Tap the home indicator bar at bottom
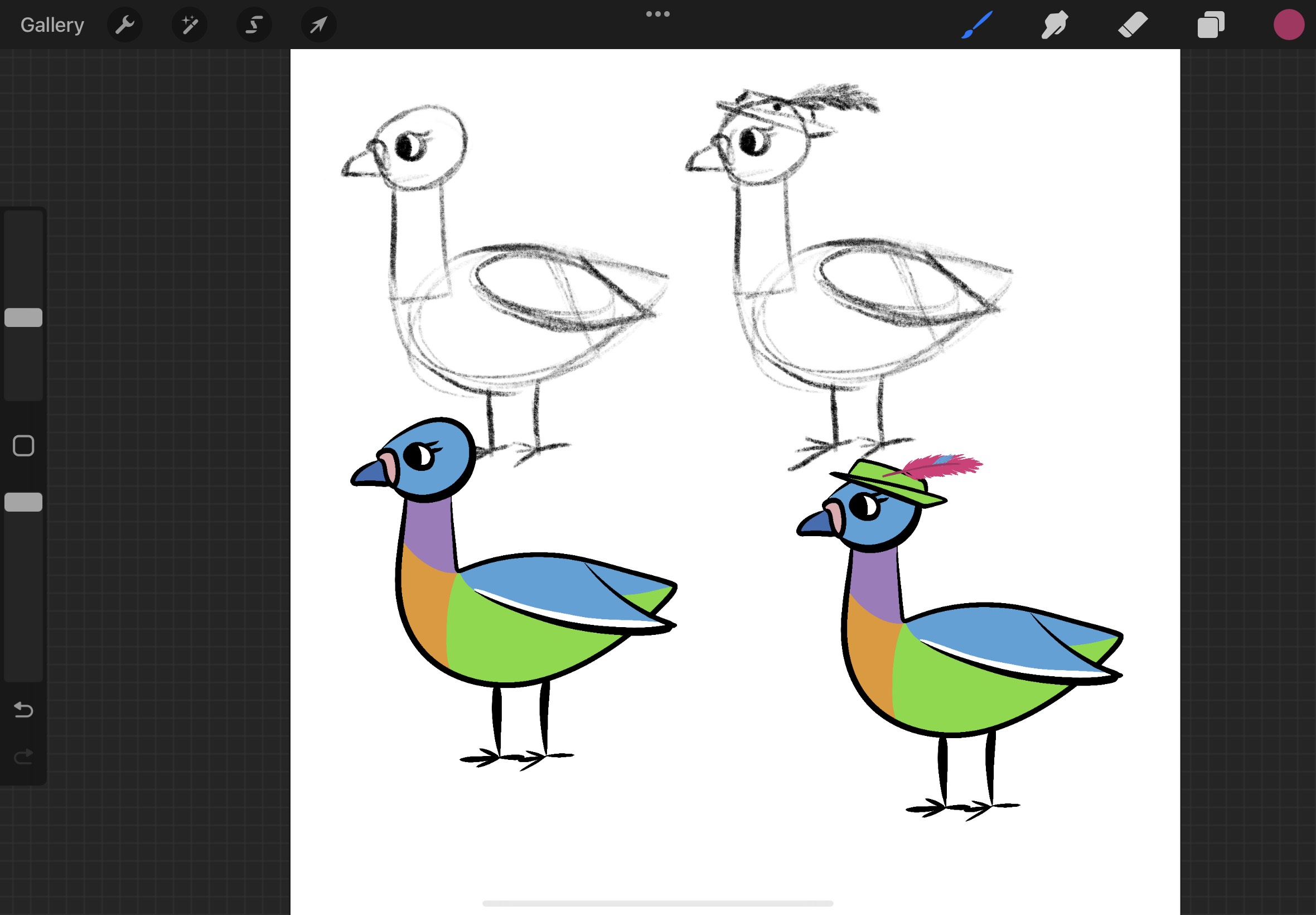Image resolution: width=1316 pixels, height=915 pixels. coord(657,903)
